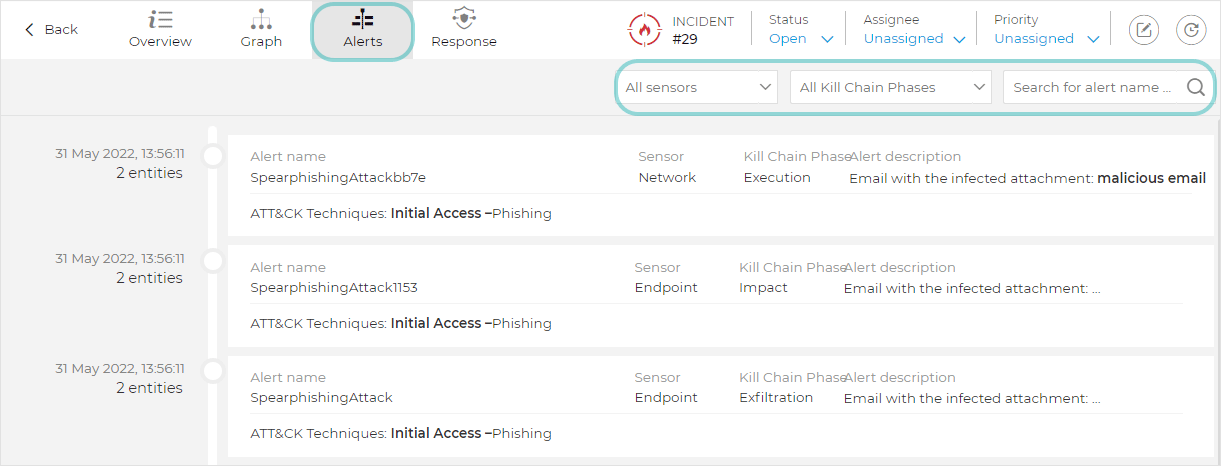Switch to the Graph tab

click(x=261, y=30)
